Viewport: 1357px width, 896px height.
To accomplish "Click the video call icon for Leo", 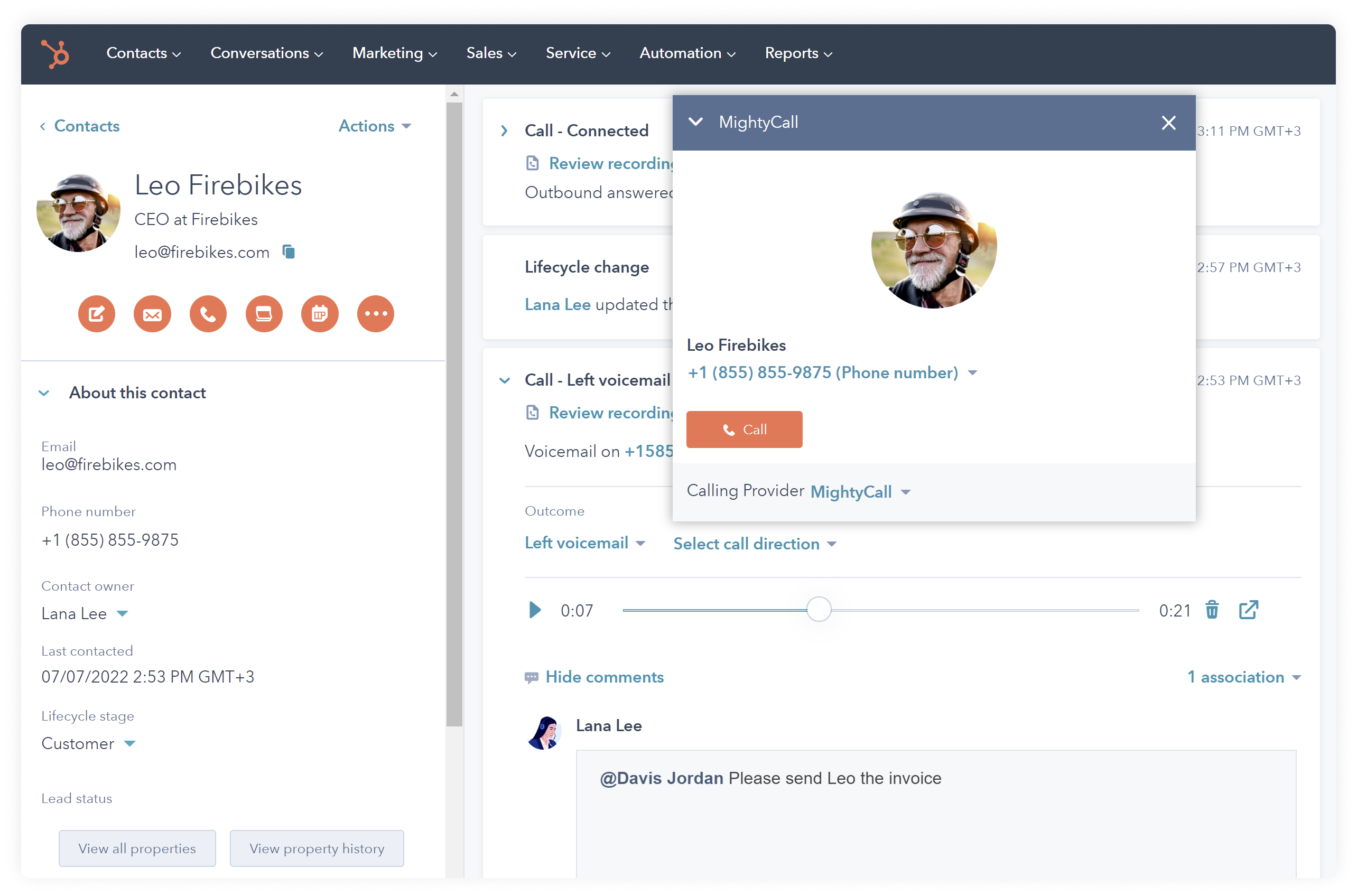I will (265, 314).
